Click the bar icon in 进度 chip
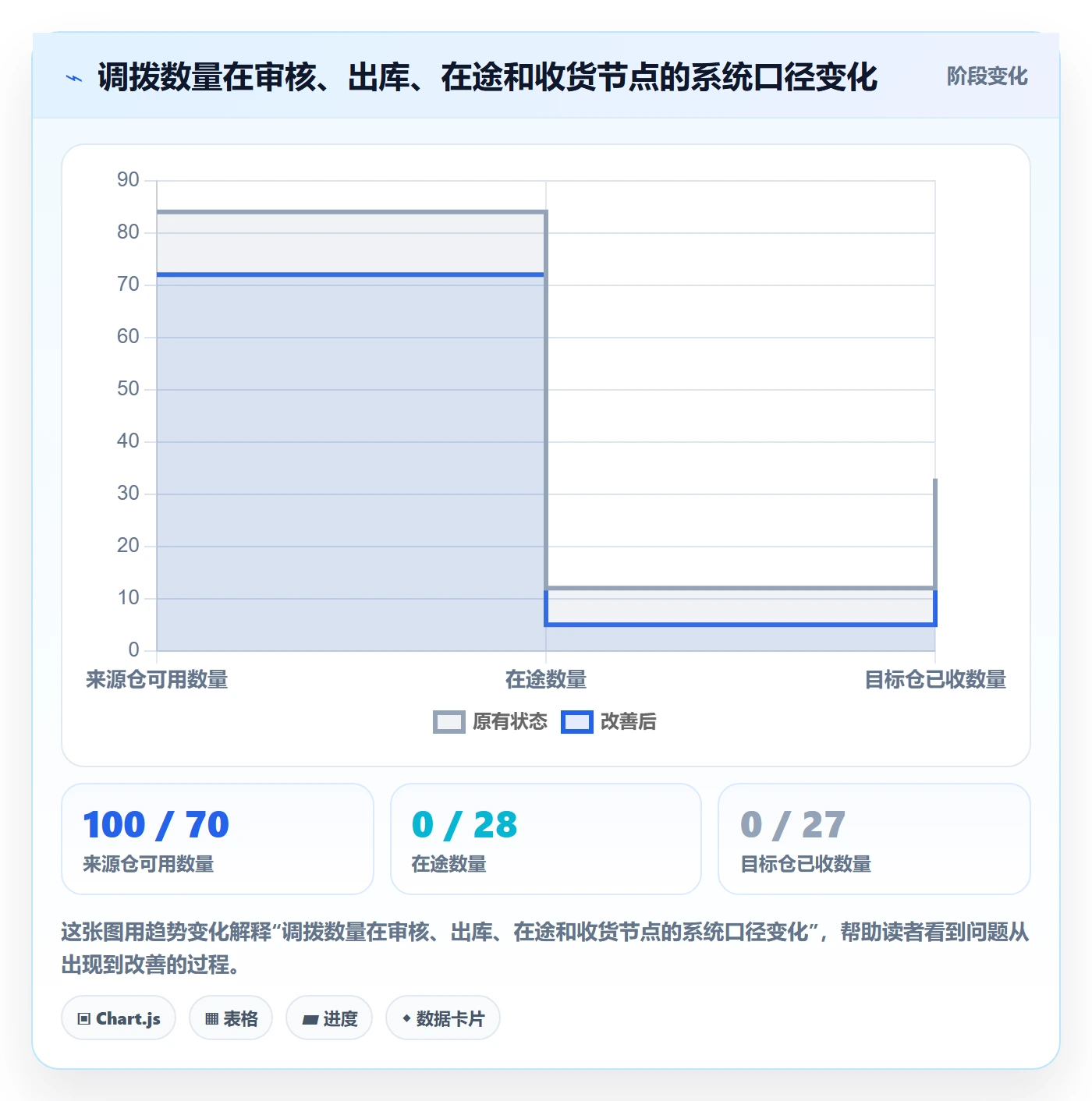 [x=310, y=1020]
